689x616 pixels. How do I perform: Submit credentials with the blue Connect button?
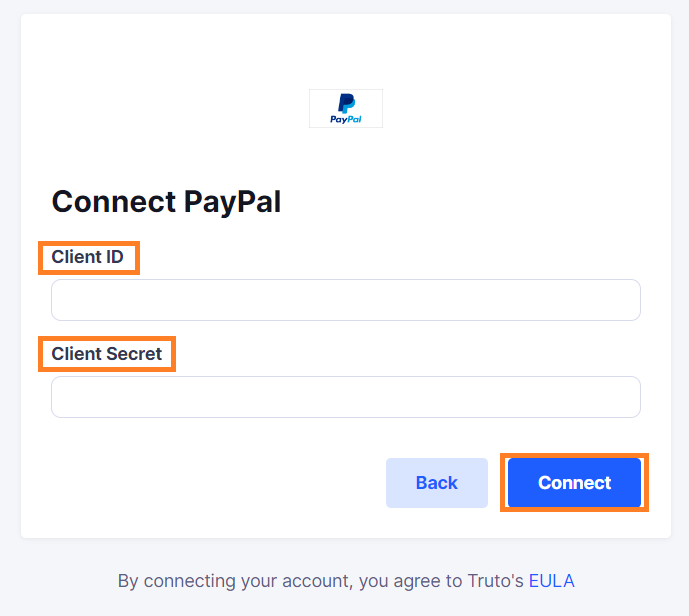click(x=574, y=482)
